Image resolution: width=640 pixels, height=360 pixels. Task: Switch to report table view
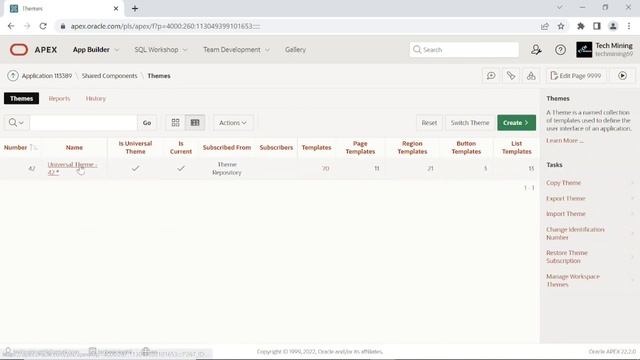point(195,122)
